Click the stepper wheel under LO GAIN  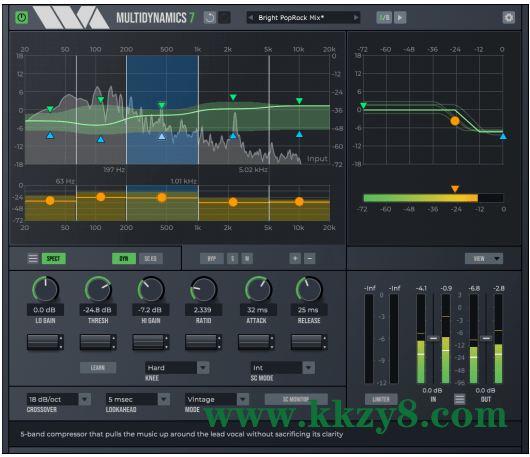click(45, 342)
